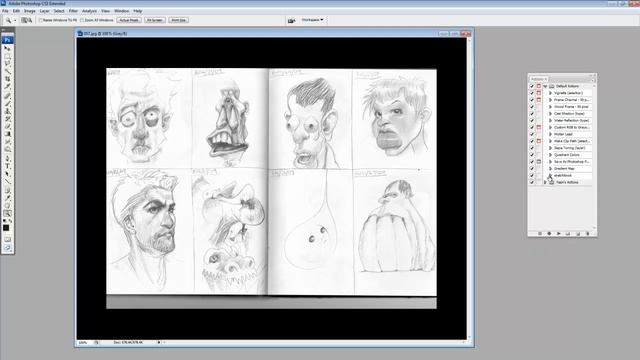
Task: Toggle the checkmark for Vignette action
Action: (x=532, y=93)
